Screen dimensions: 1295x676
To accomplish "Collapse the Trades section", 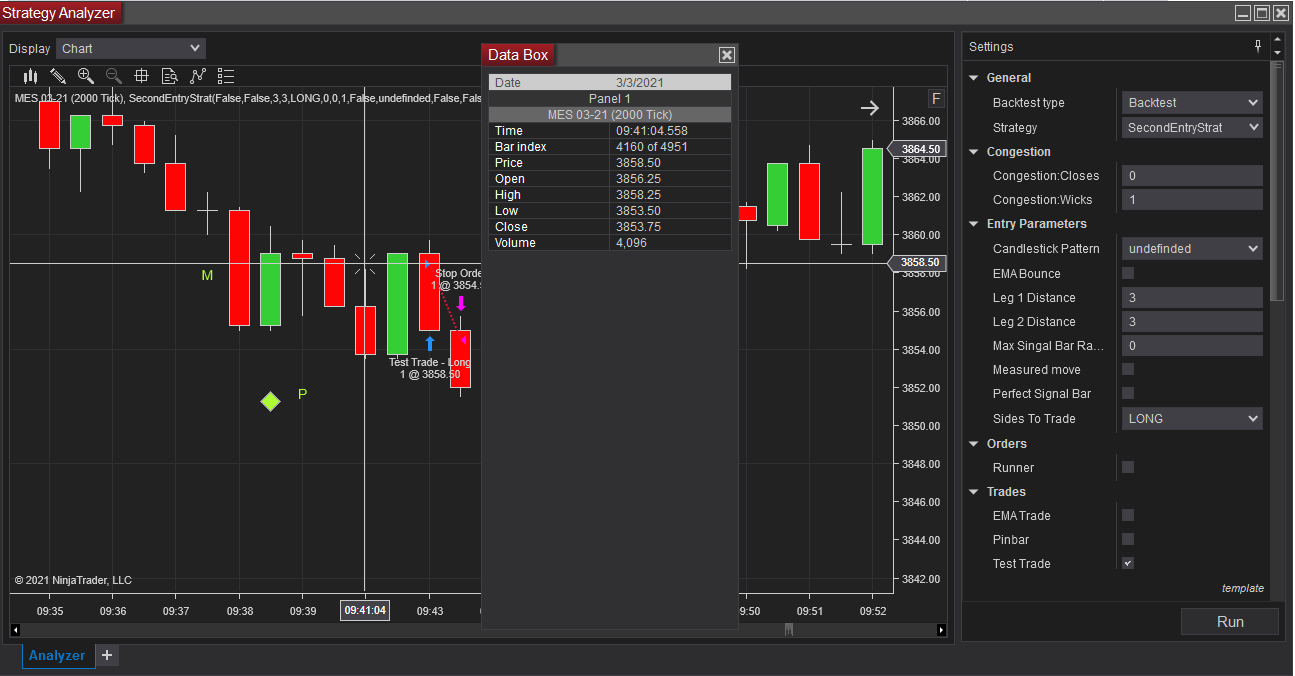I will click(975, 492).
